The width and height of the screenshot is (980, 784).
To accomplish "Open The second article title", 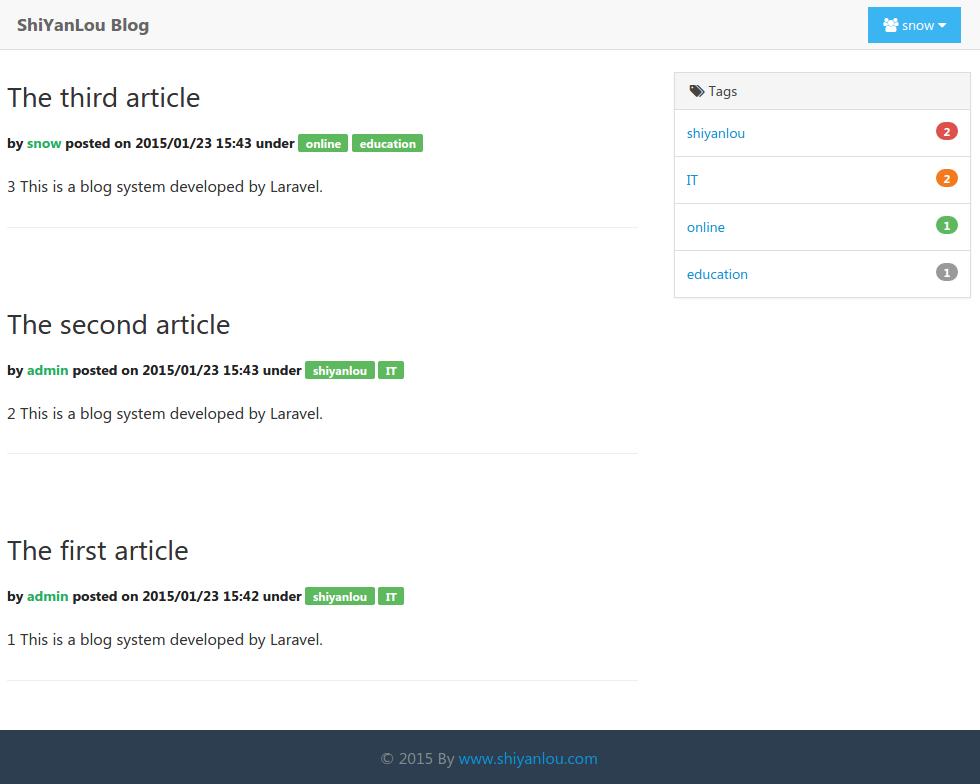I will point(119,324).
